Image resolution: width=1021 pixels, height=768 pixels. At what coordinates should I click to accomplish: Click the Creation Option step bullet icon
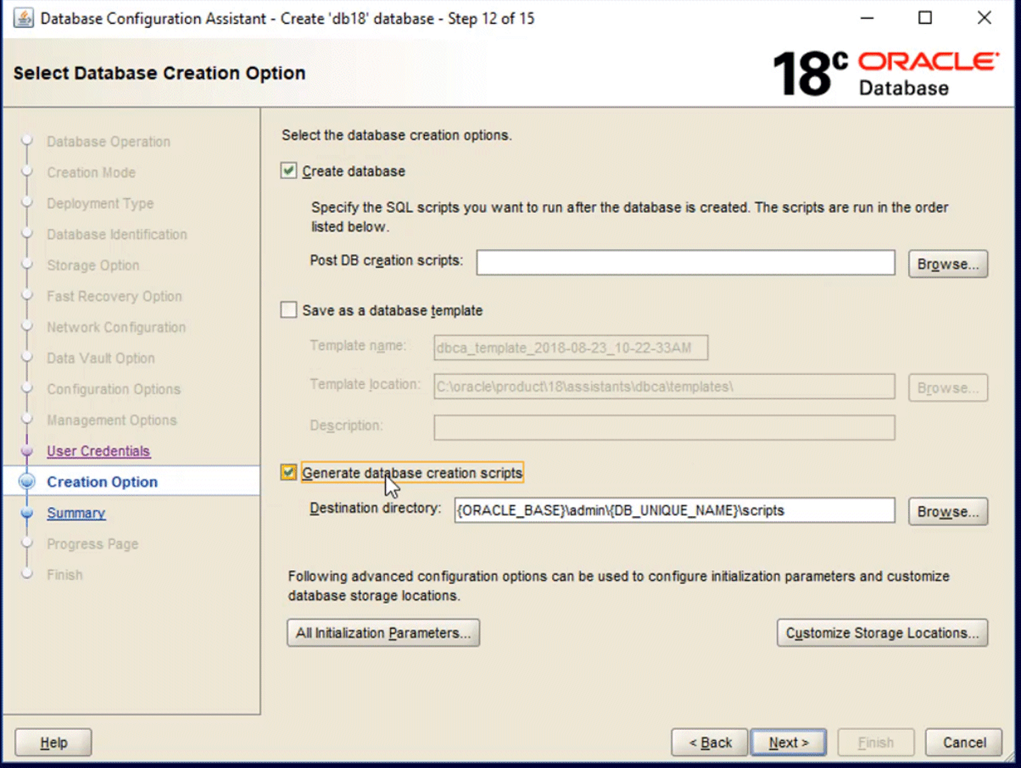(x=28, y=482)
